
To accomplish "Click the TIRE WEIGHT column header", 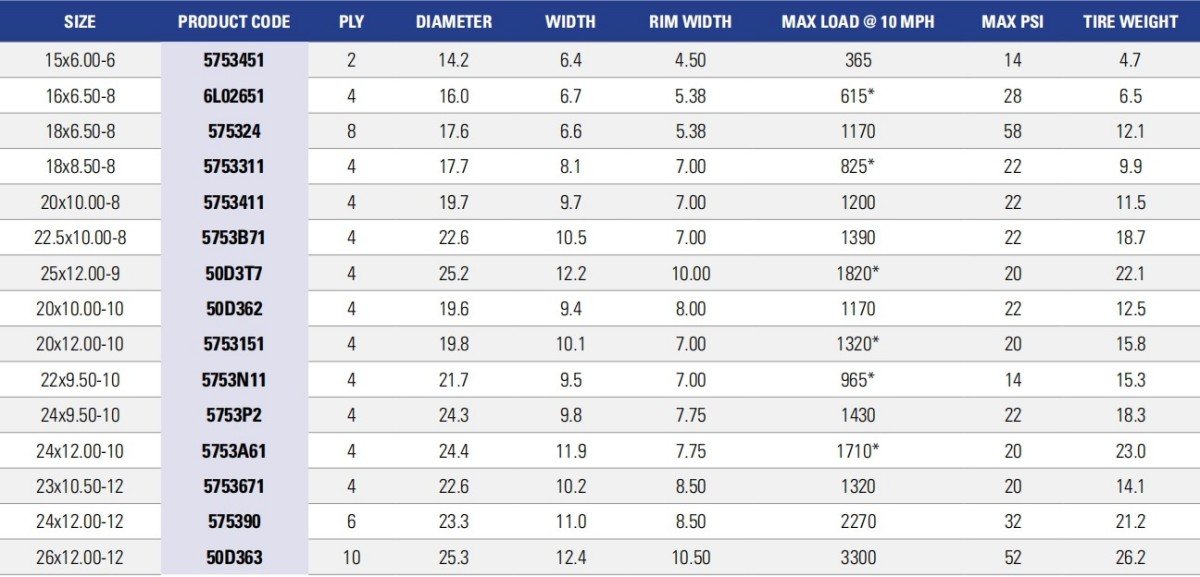I will coord(1130,21).
